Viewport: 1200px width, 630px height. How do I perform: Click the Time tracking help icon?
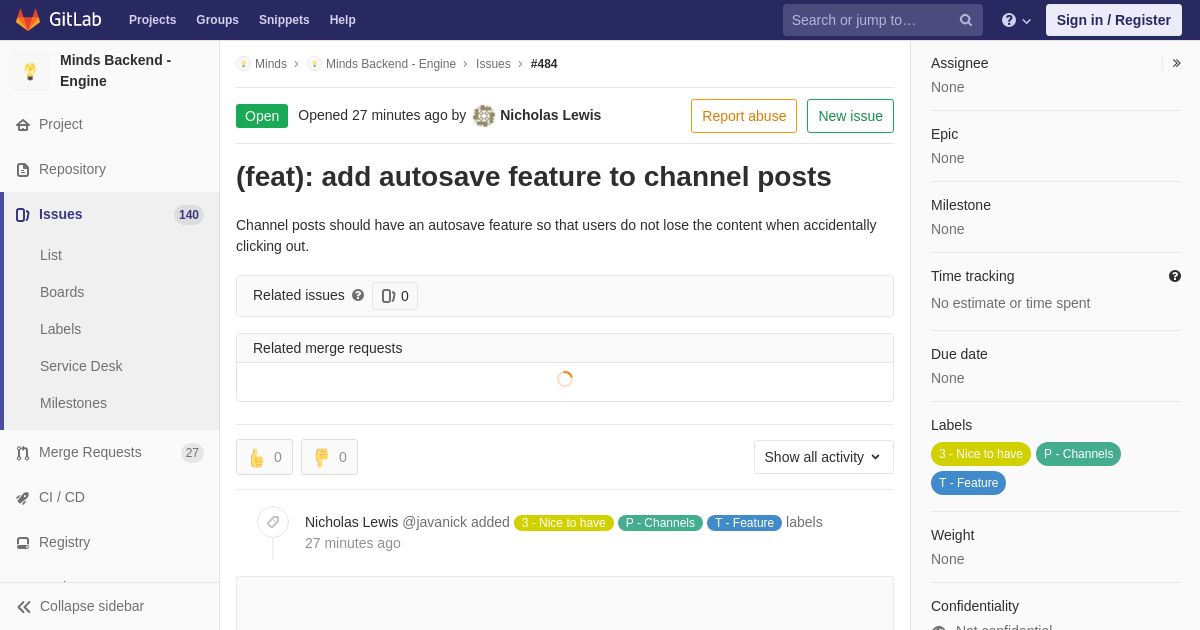coord(1175,276)
